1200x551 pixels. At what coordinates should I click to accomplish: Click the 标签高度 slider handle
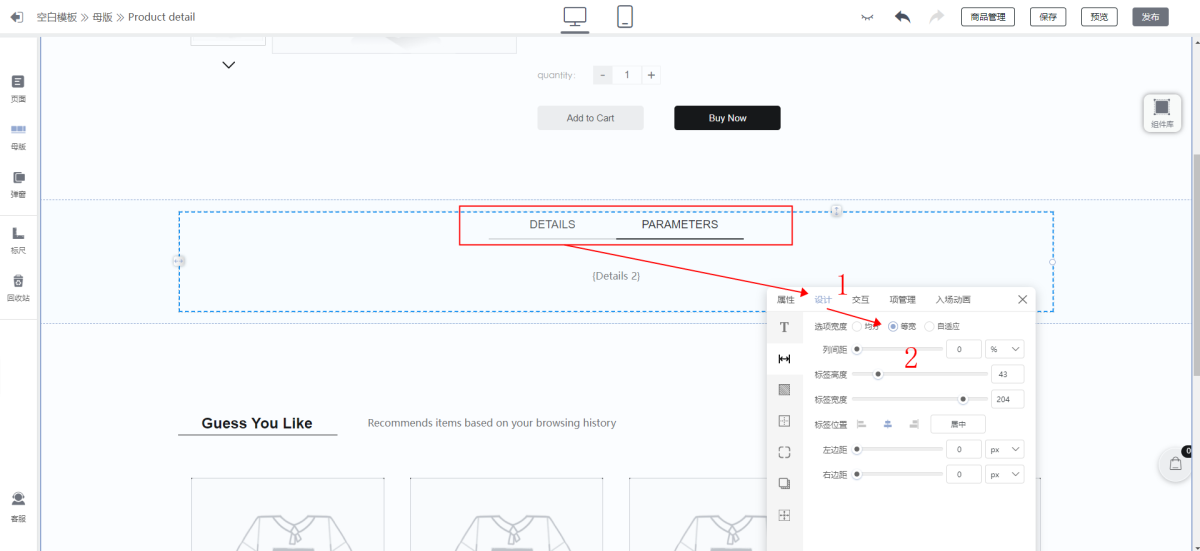[x=878, y=375]
